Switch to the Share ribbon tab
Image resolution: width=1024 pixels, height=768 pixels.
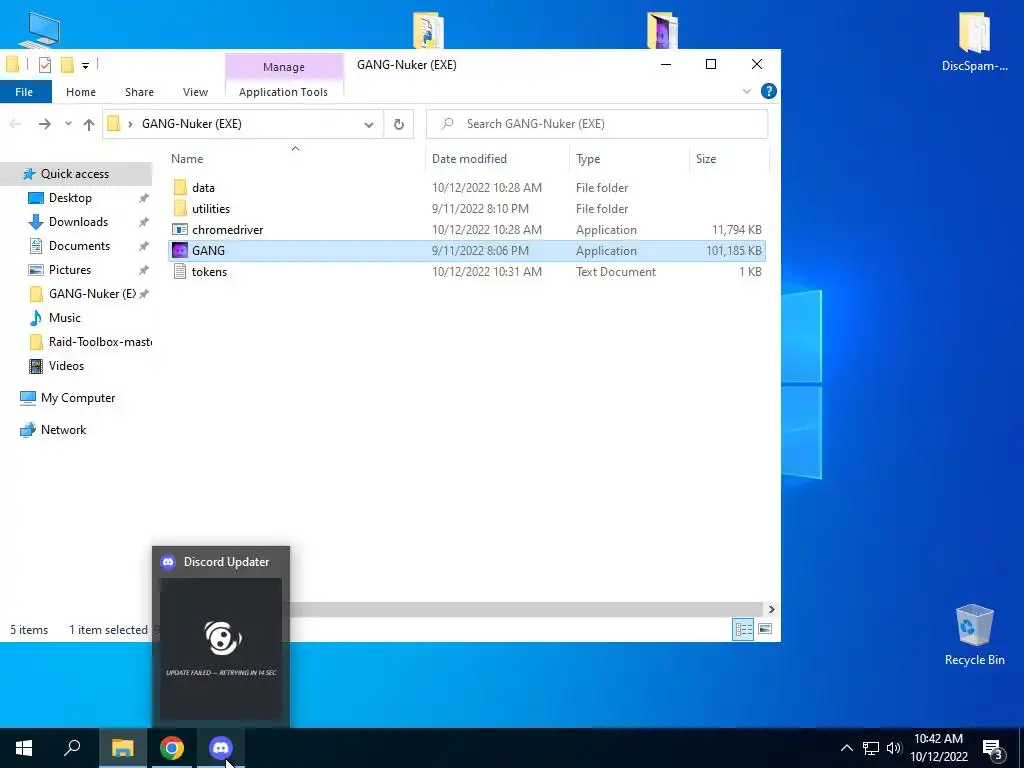tap(139, 92)
